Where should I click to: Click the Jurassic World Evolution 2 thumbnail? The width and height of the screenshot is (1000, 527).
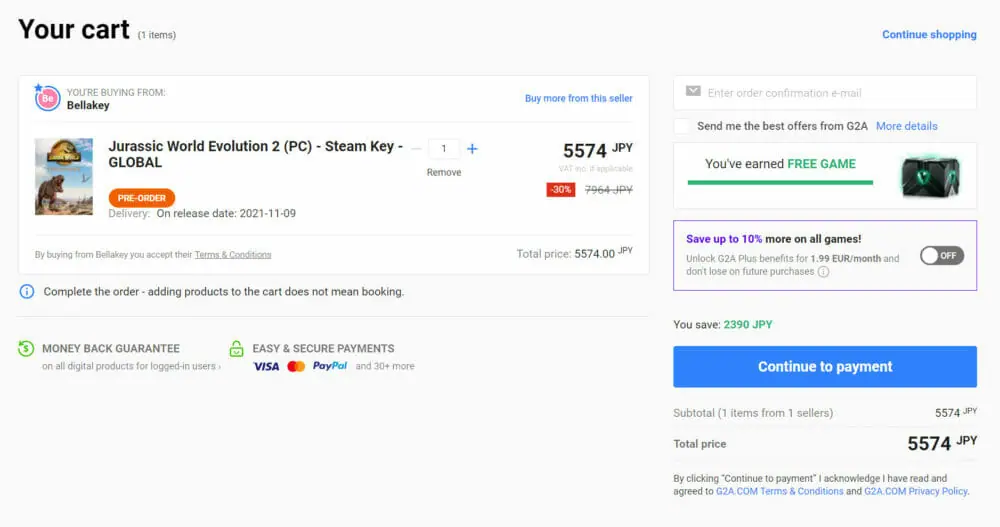point(64,177)
